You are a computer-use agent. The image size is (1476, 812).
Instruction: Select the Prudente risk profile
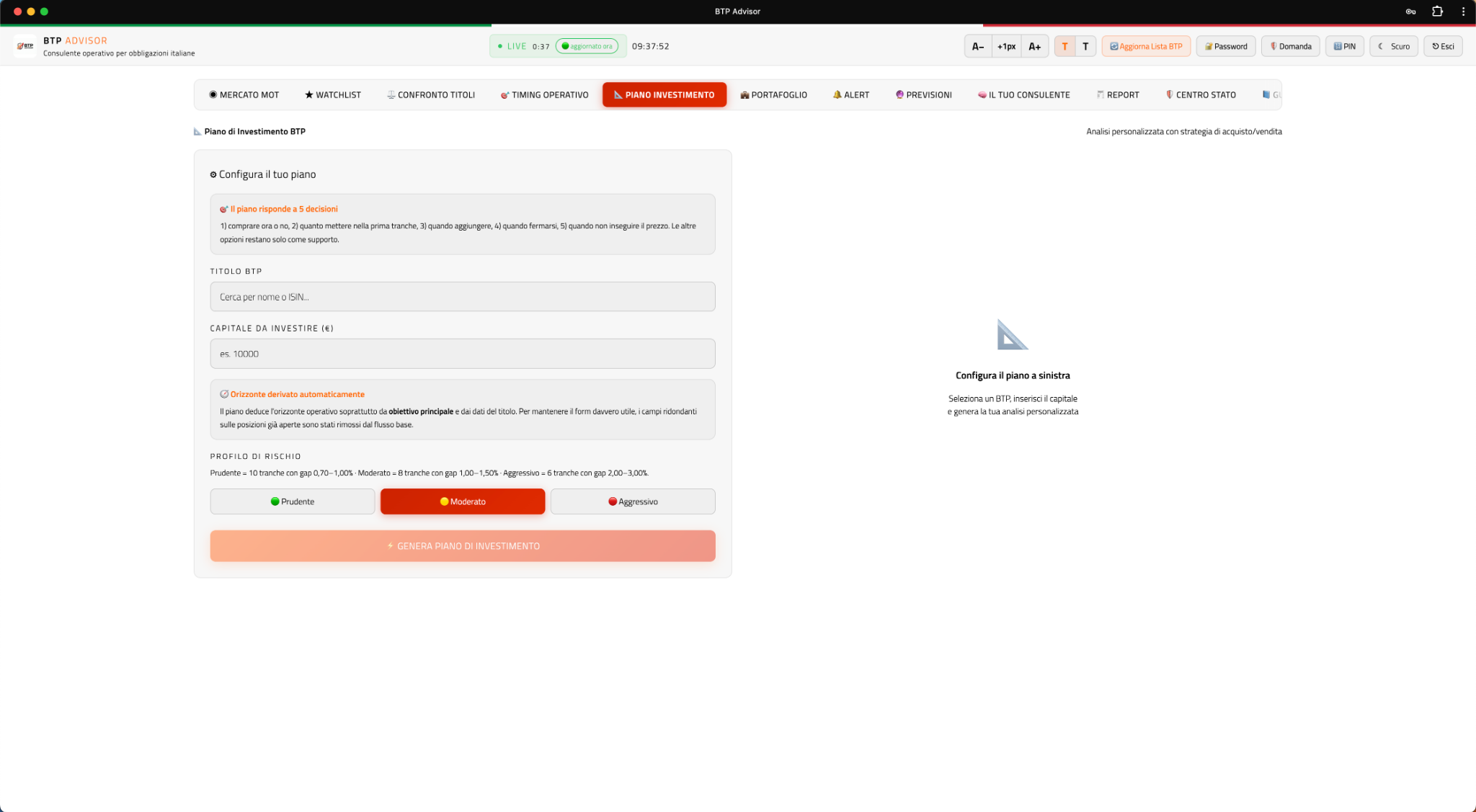[x=293, y=501]
